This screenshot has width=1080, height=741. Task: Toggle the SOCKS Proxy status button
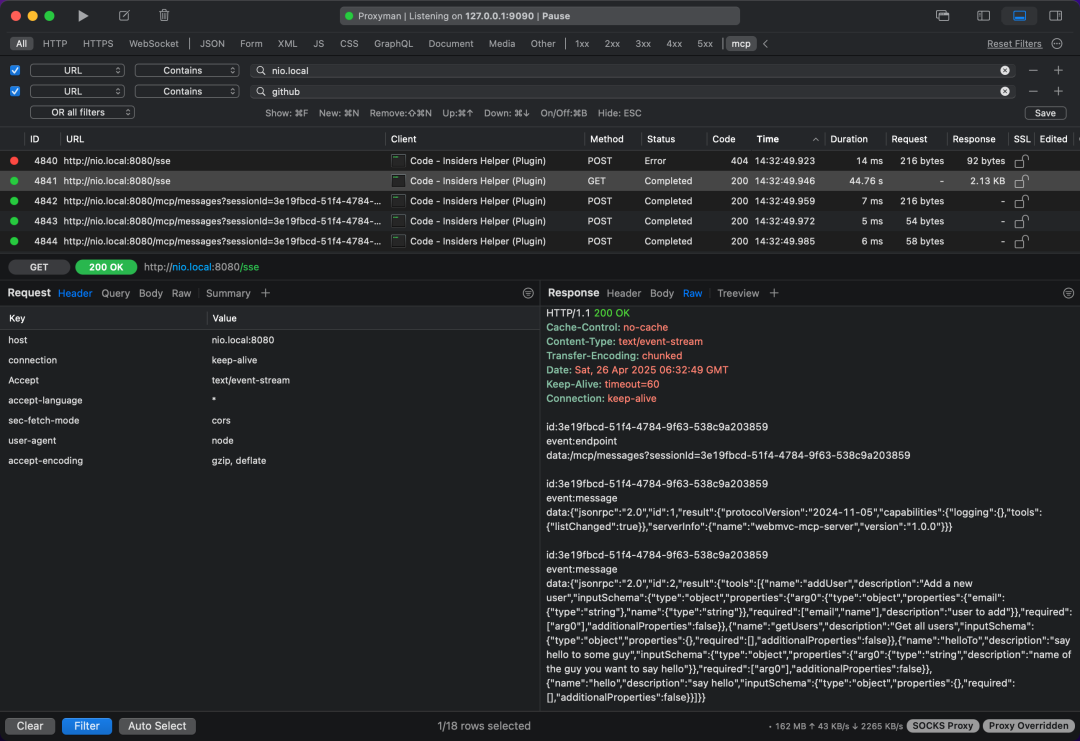tap(942, 726)
